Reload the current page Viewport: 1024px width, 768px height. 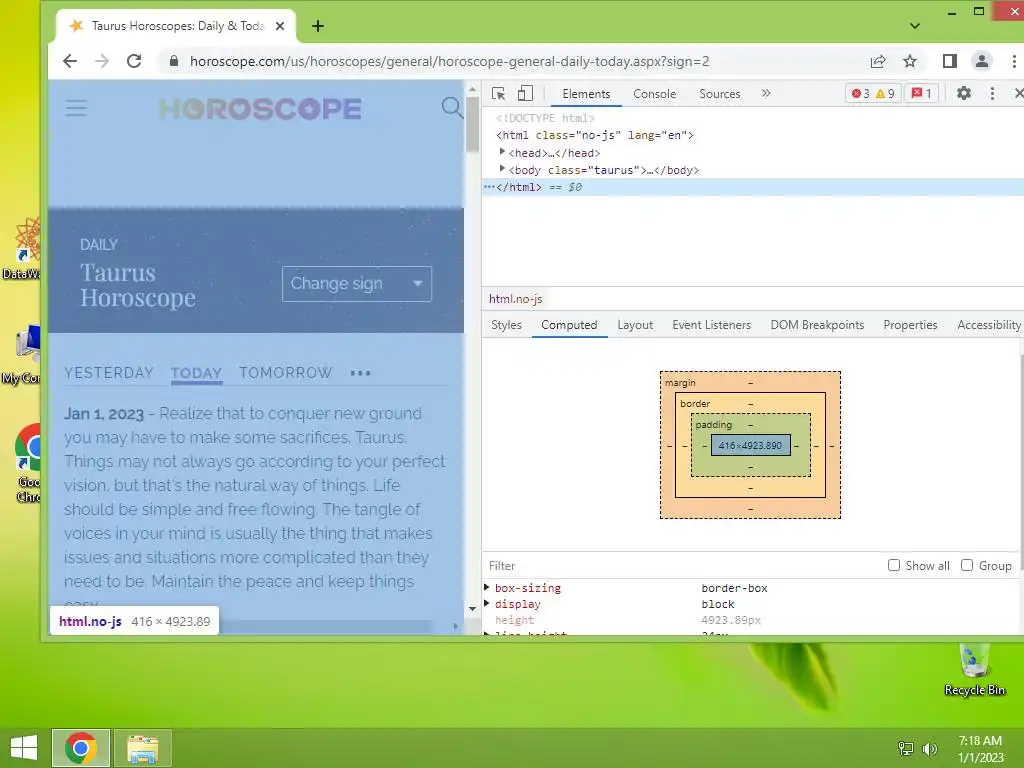[134, 61]
